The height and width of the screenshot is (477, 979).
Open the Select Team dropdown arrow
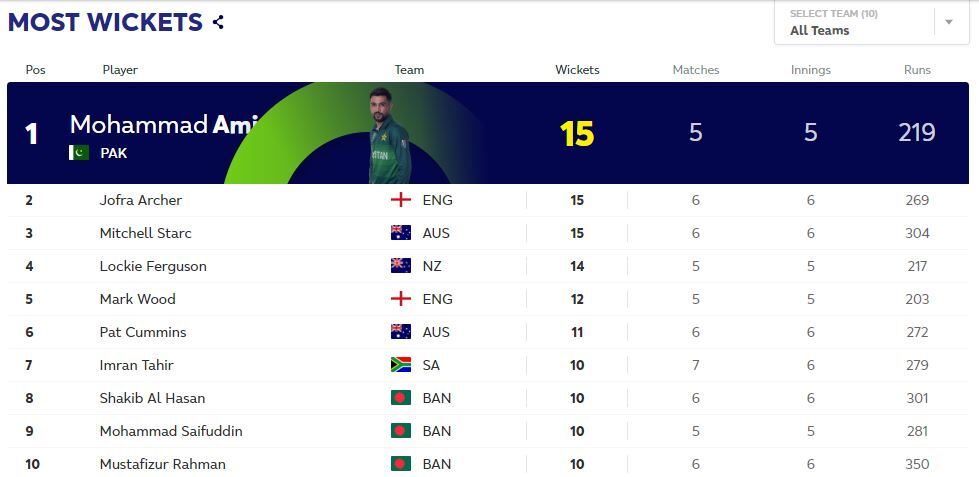point(948,22)
